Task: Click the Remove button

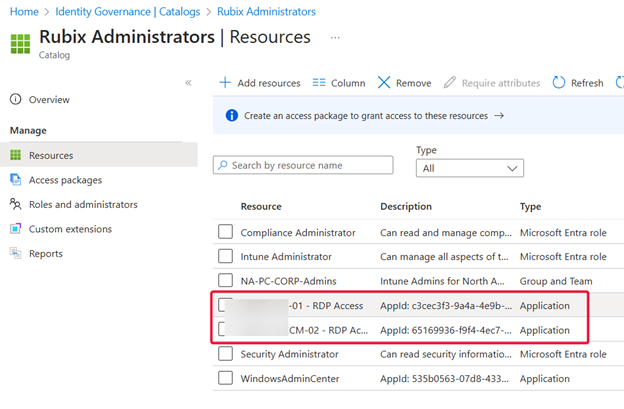Action: point(404,83)
